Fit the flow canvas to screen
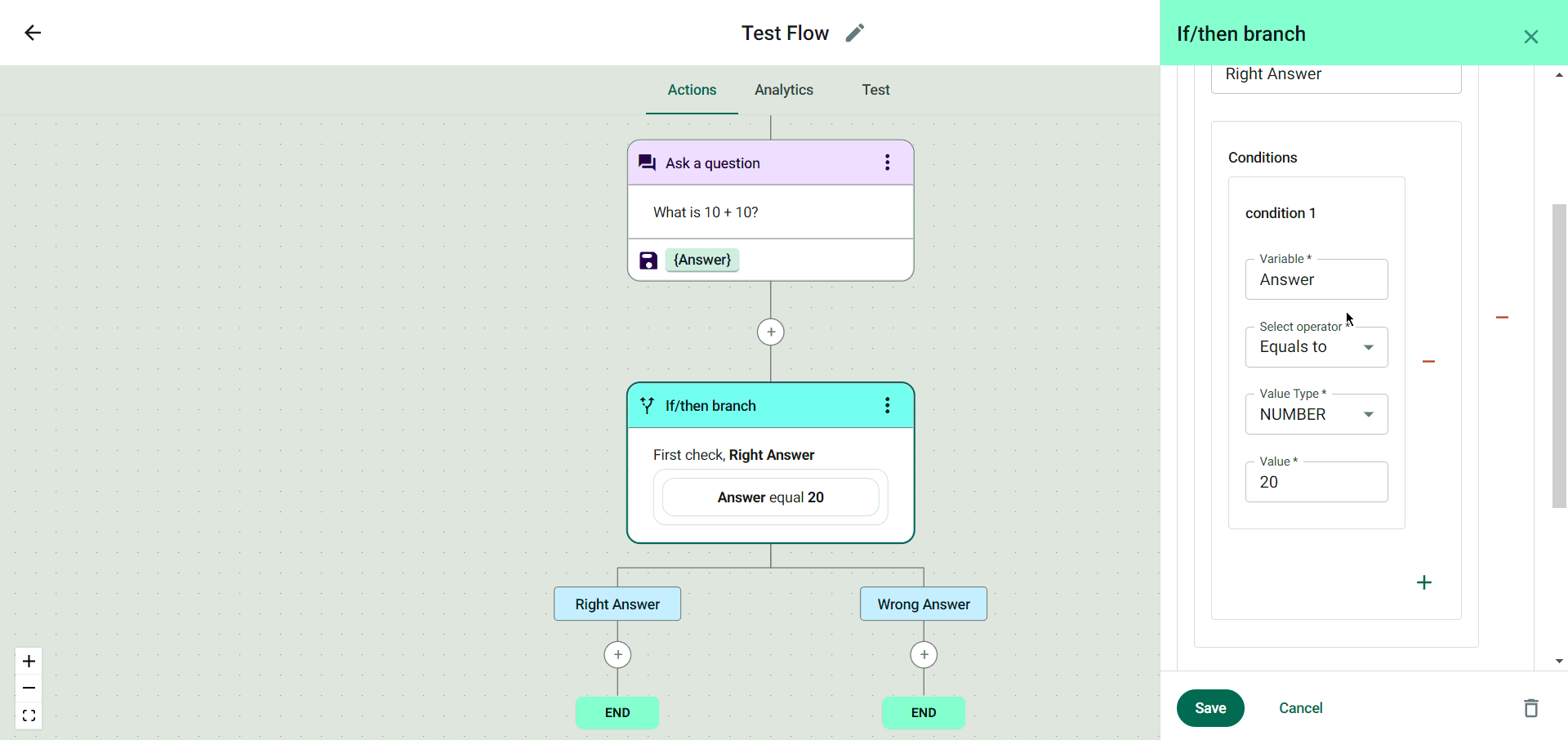This screenshot has width=1568, height=740. (29, 716)
